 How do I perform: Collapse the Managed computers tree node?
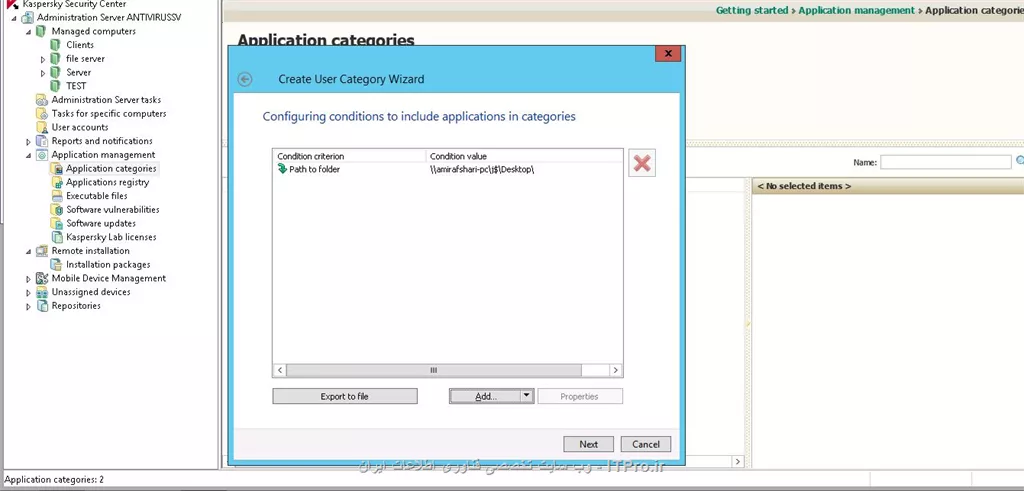click(x=28, y=31)
